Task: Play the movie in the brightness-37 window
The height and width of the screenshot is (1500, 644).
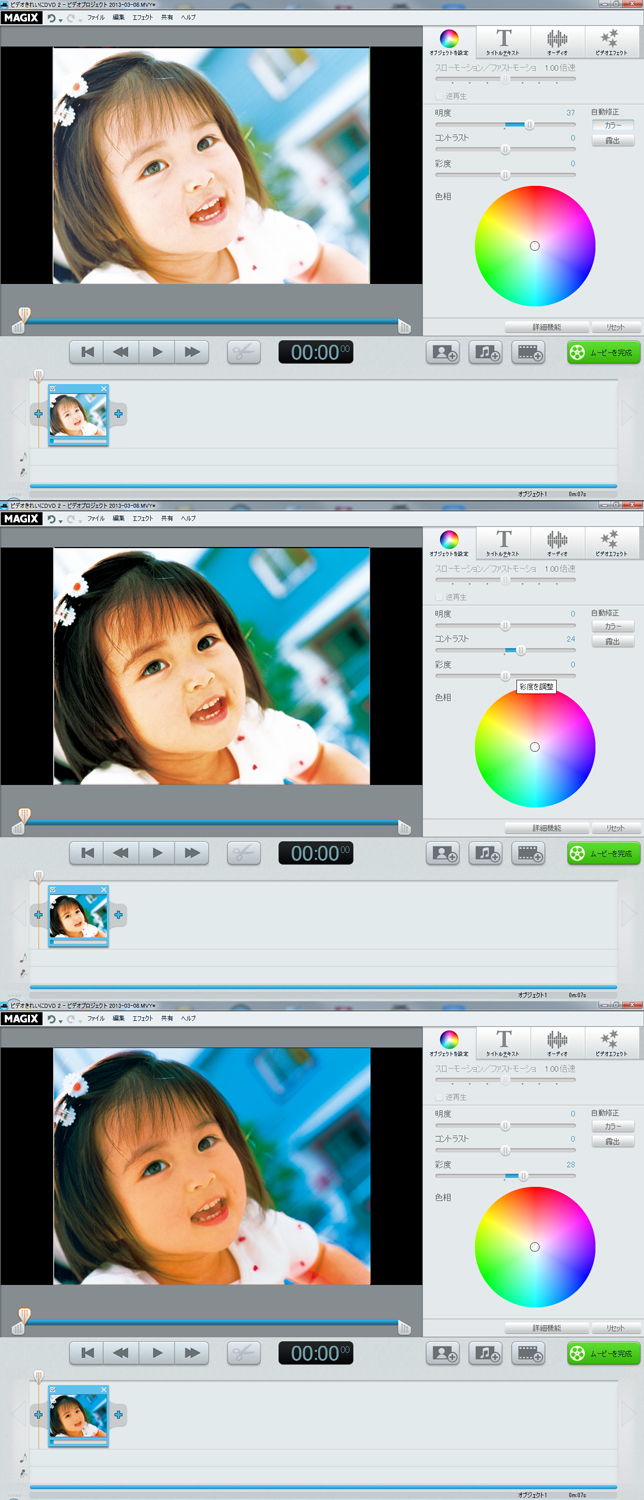Action: [157, 352]
